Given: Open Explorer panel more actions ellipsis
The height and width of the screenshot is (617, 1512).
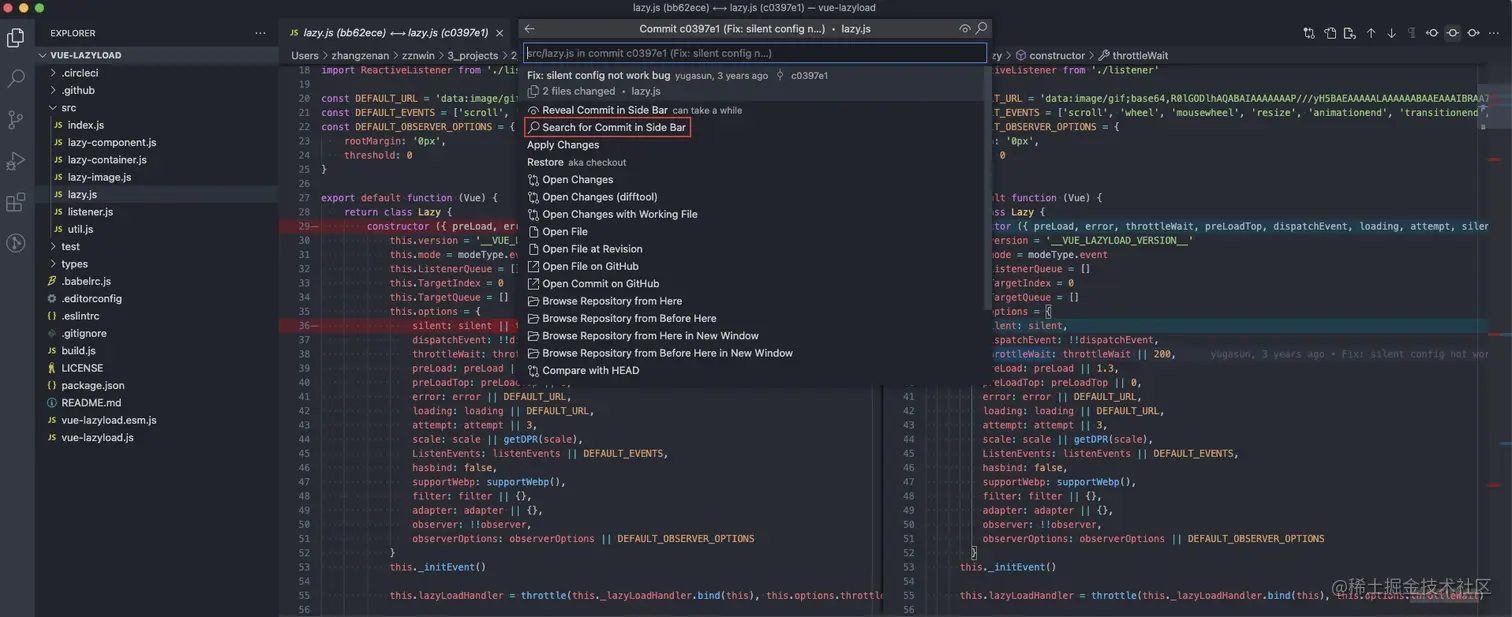Looking at the screenshot, I should click(x=261, y=33).
